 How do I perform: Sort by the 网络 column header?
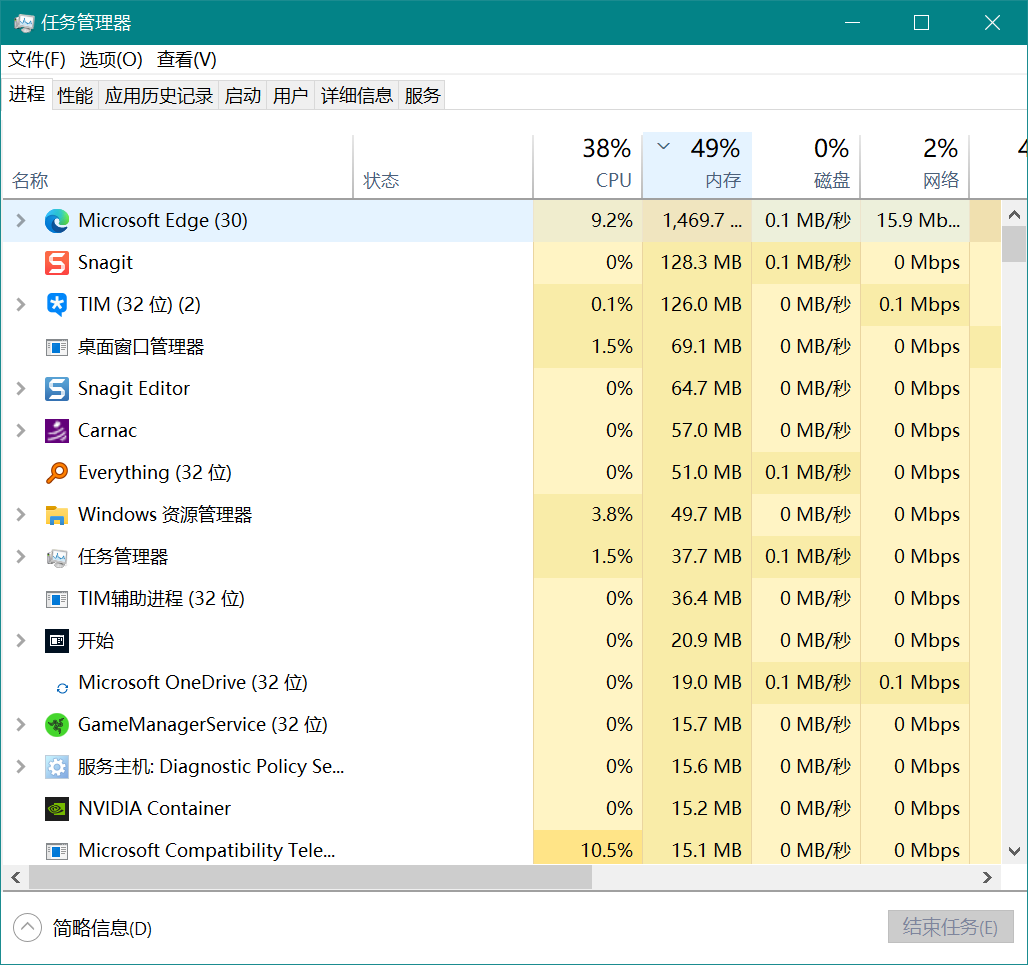[x=915, y=167]
